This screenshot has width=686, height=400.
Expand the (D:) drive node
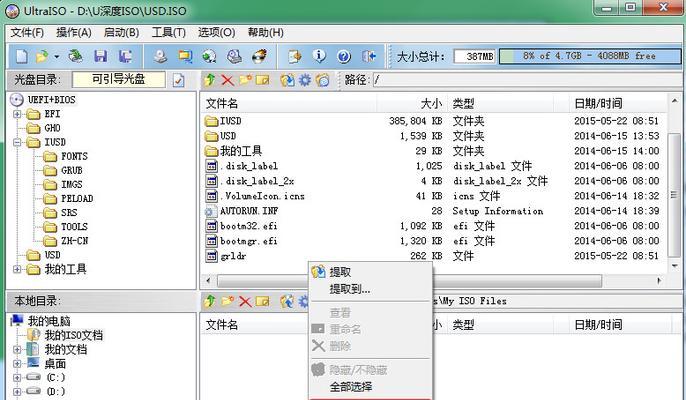[x=17, y=391]
